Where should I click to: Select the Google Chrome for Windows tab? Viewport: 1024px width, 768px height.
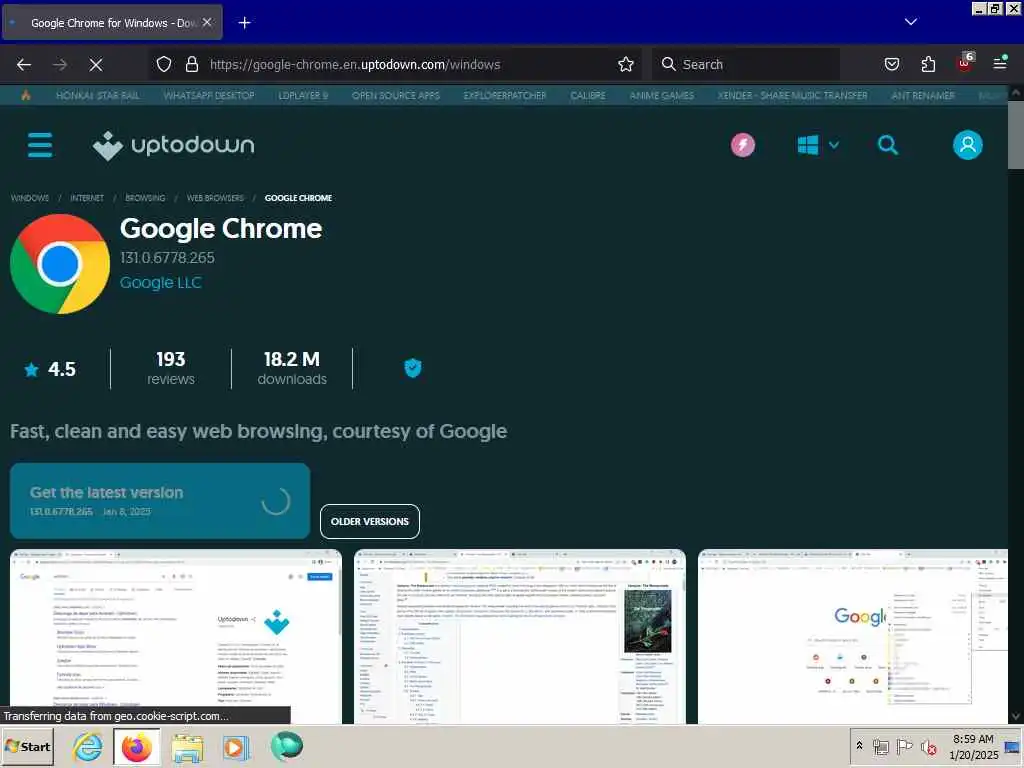click(112, 23)
